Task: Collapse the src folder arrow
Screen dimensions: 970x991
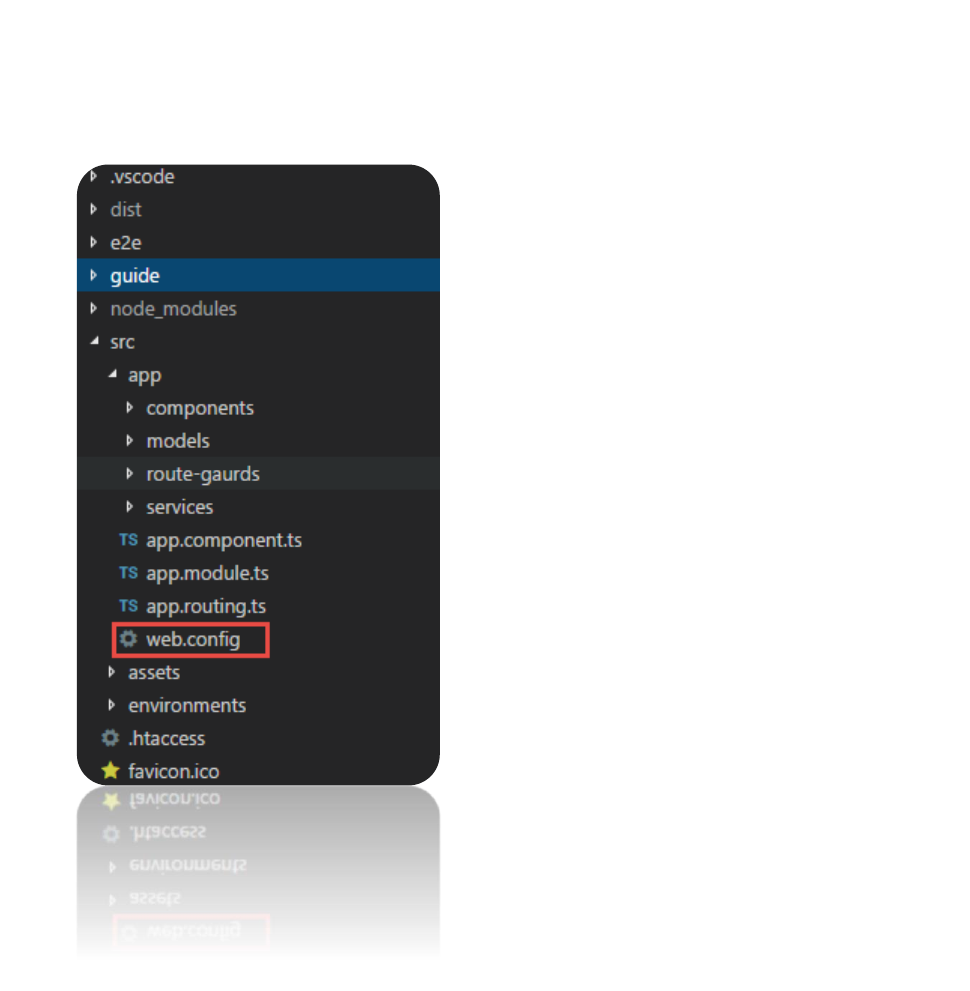Action: point(95,341)
